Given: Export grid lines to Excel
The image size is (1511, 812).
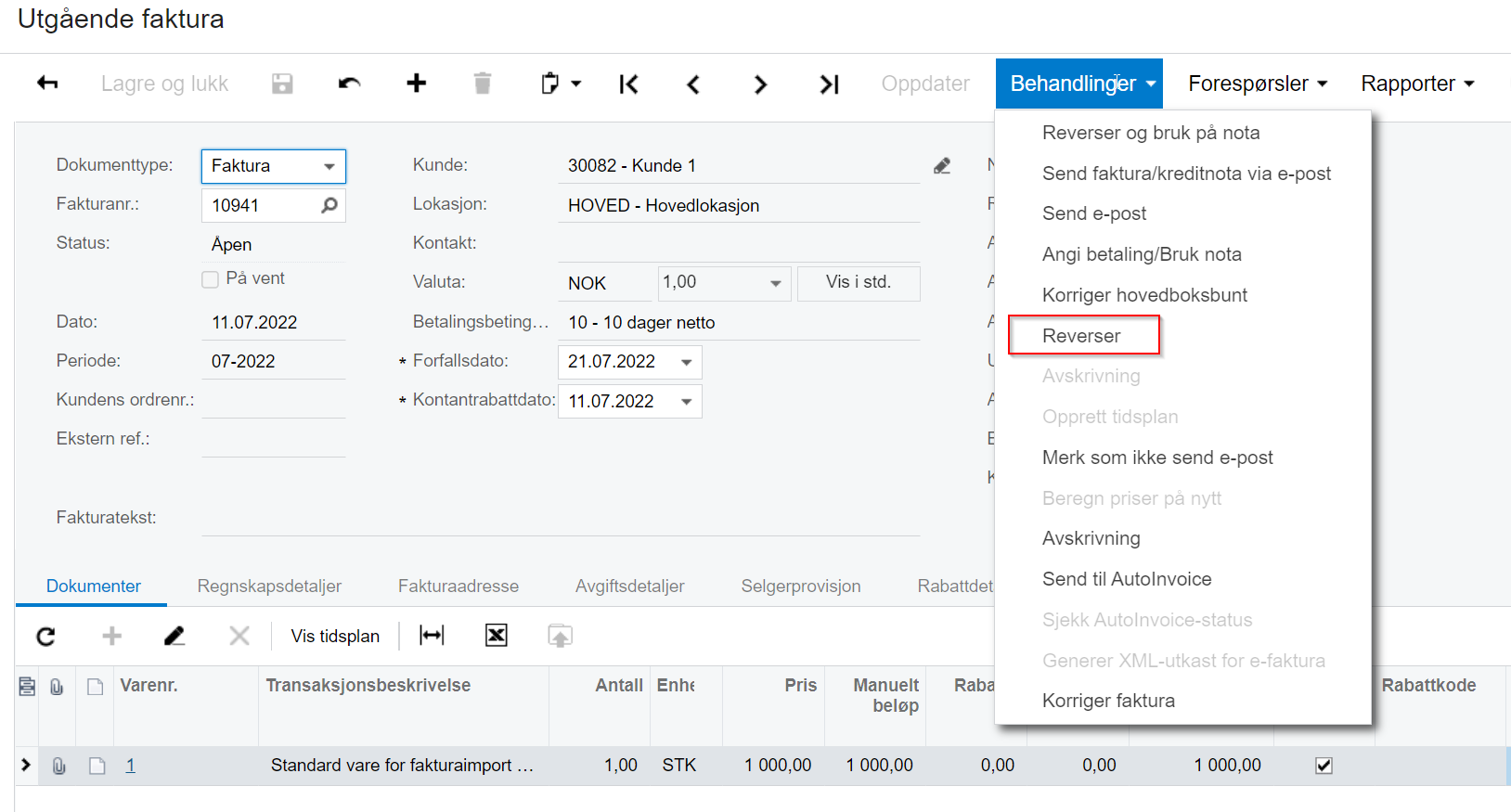Looking at the screenshot, I should [x=497, y=636].
